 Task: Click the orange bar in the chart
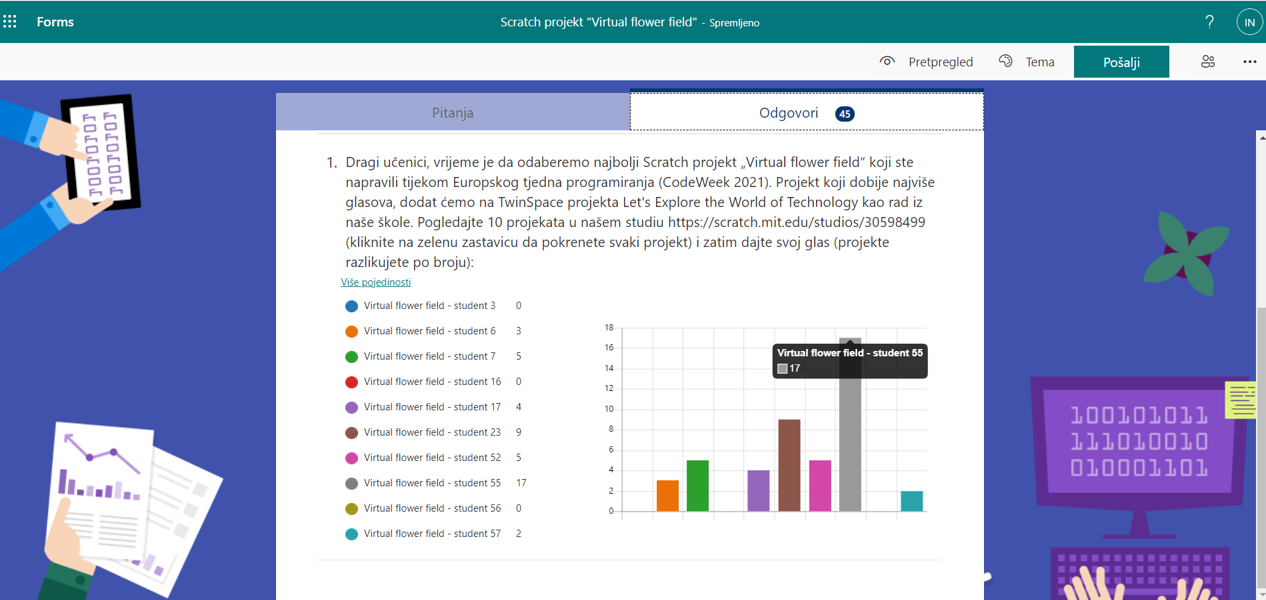click(667, 496)
